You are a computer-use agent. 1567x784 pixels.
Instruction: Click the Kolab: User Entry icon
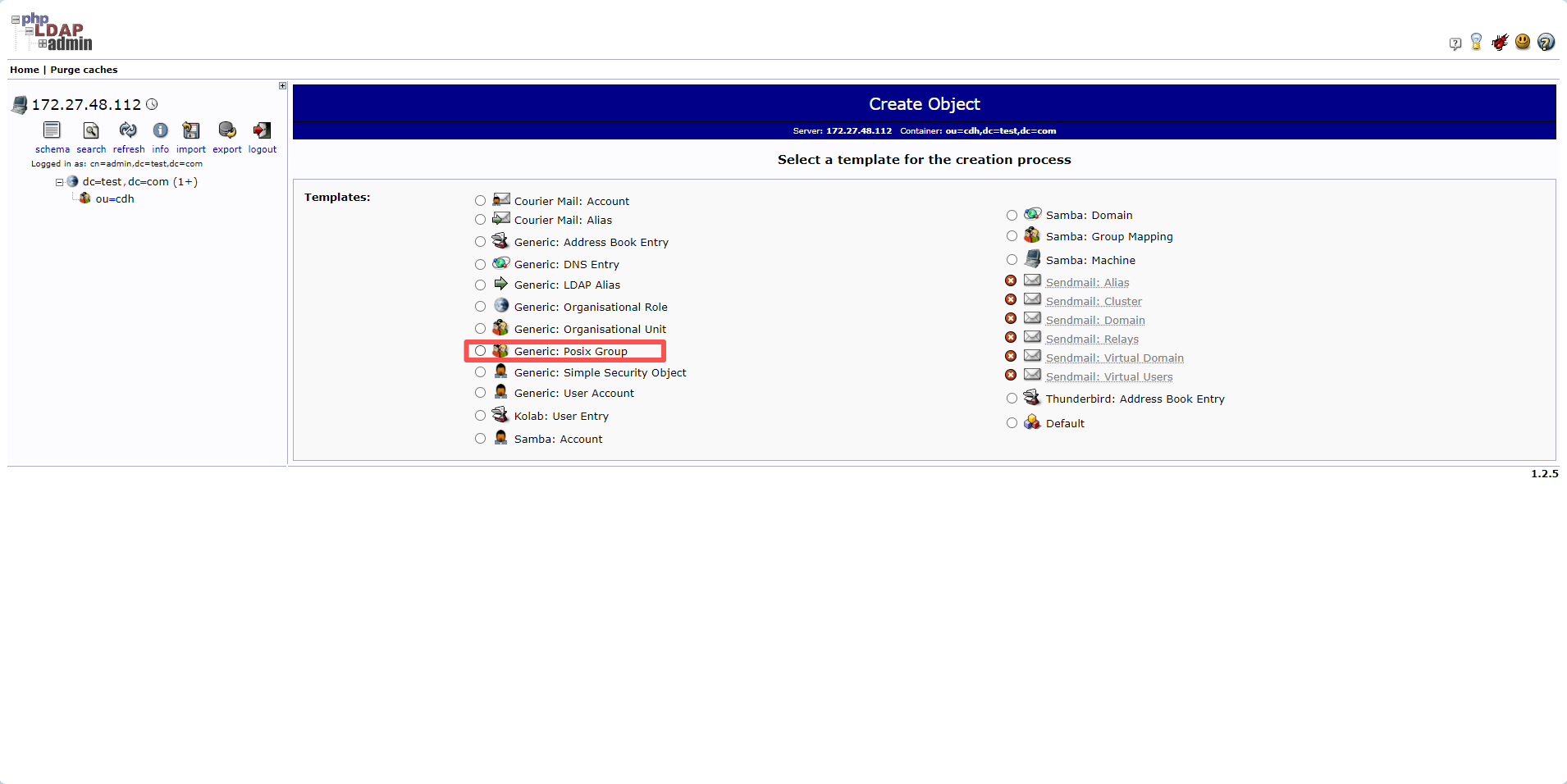pyautogui.click(x=500, y=414)
